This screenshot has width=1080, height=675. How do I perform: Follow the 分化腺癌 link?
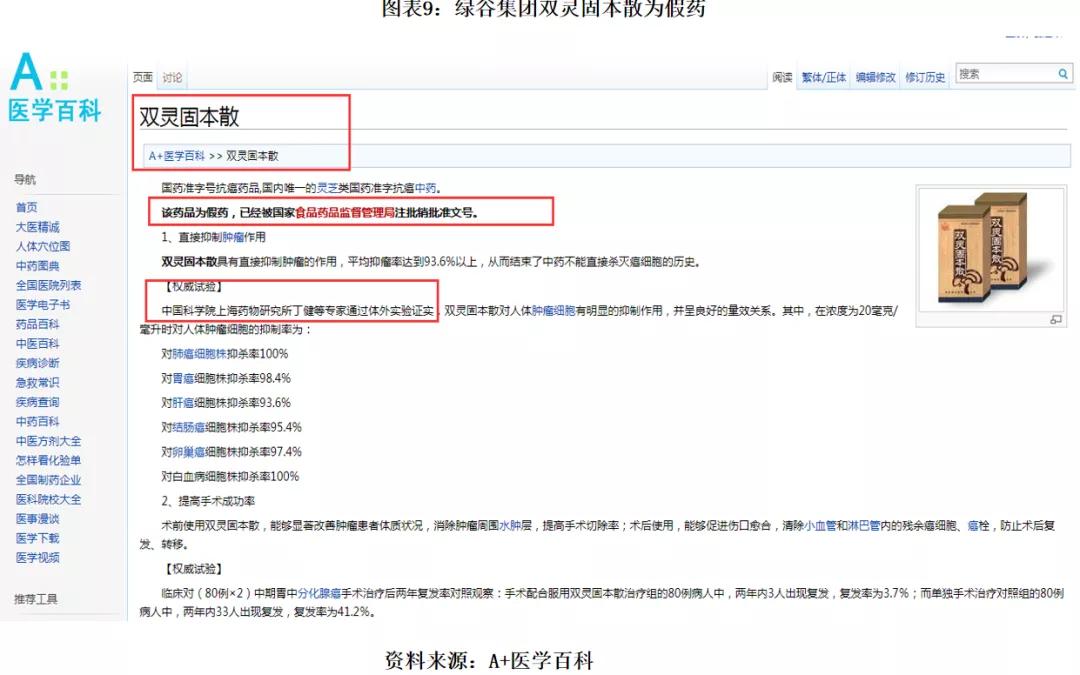(x=319, y=593)
